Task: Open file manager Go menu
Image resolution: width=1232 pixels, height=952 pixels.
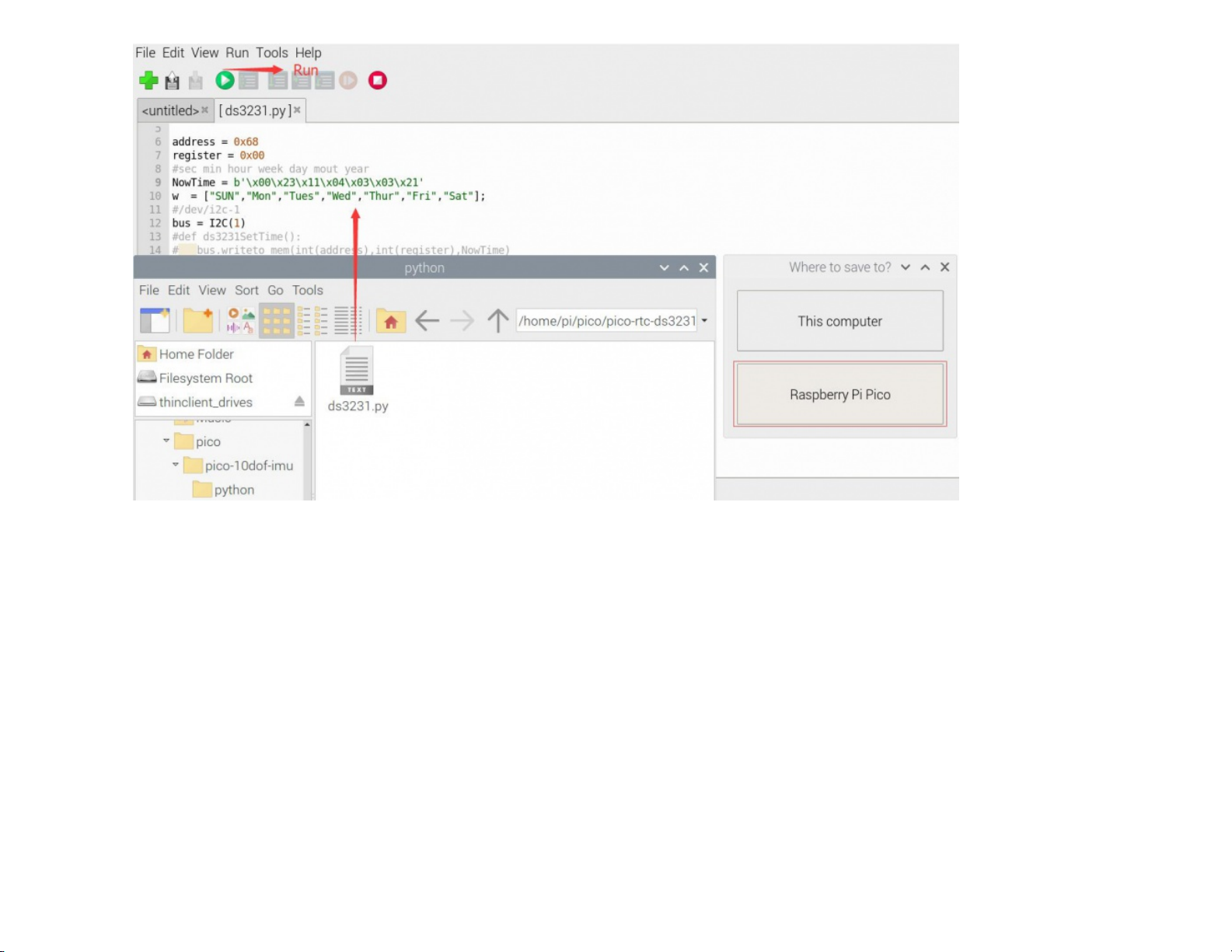Action: pos(276,290)
